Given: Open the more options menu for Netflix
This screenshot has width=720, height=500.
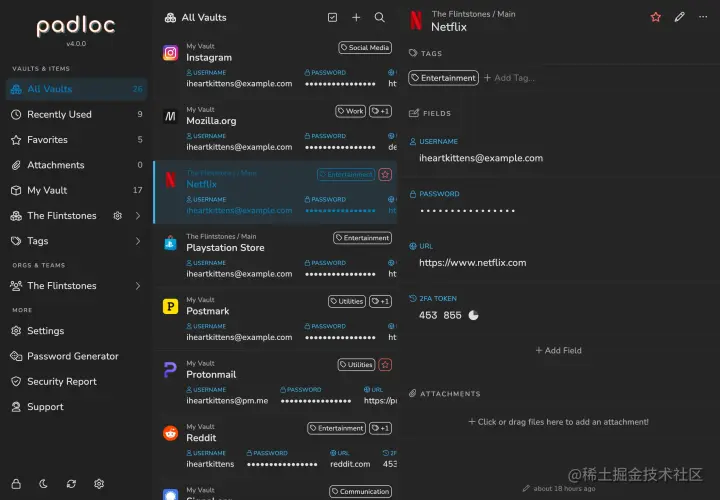Looking at the screenshot, I should click(703, 17).
